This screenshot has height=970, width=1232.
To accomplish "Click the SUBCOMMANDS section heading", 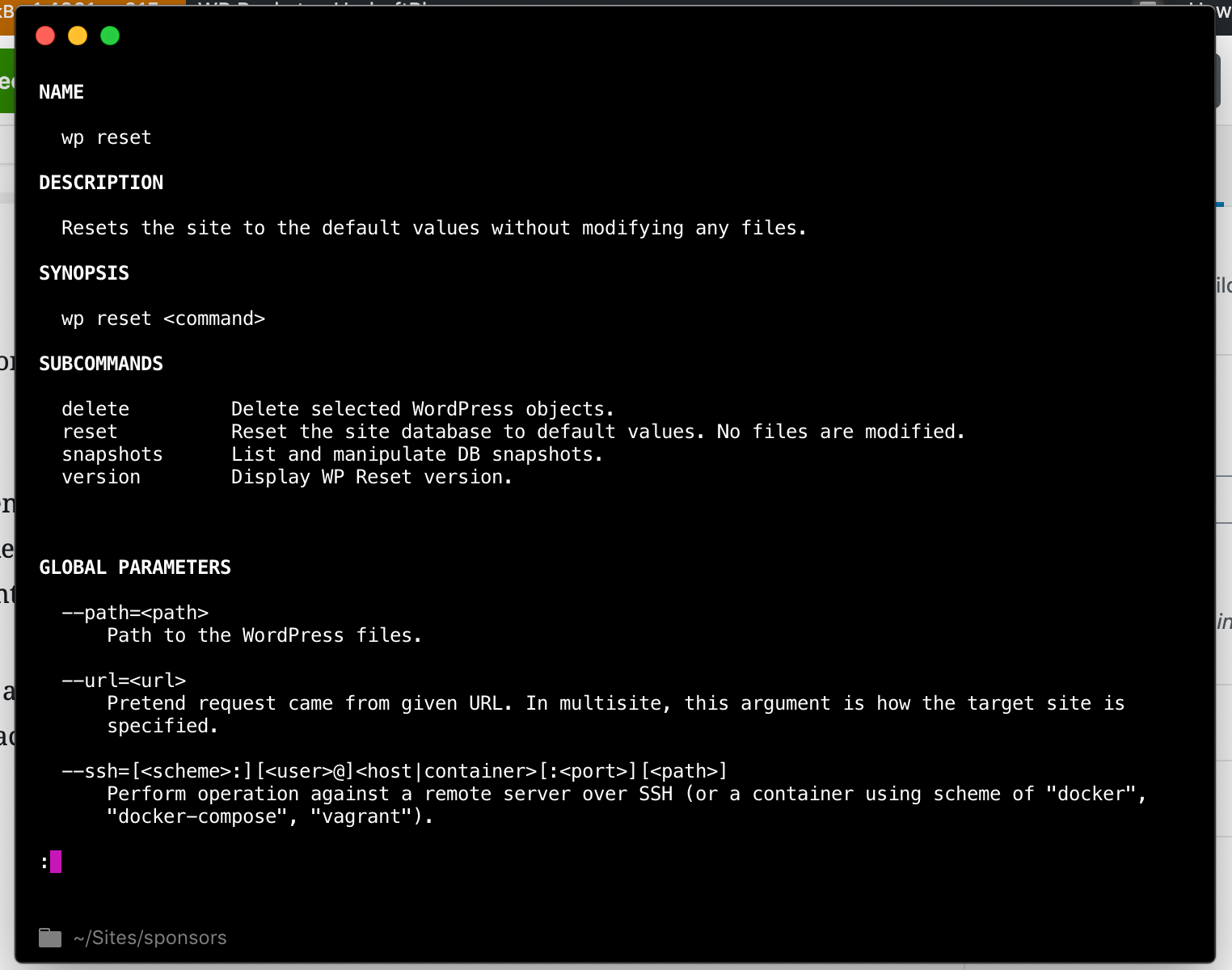I will tap(101, 364).
